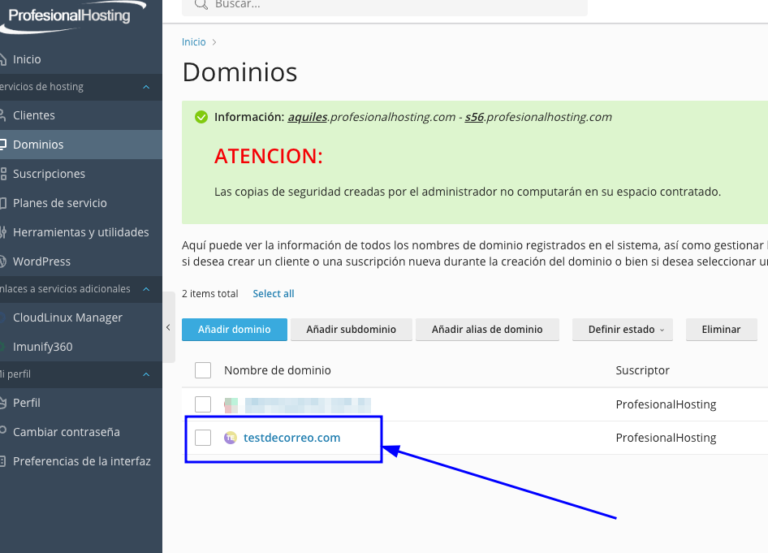Click the blurred domain's favicon
Screen dimensions: 768x553
click(231, 405)
